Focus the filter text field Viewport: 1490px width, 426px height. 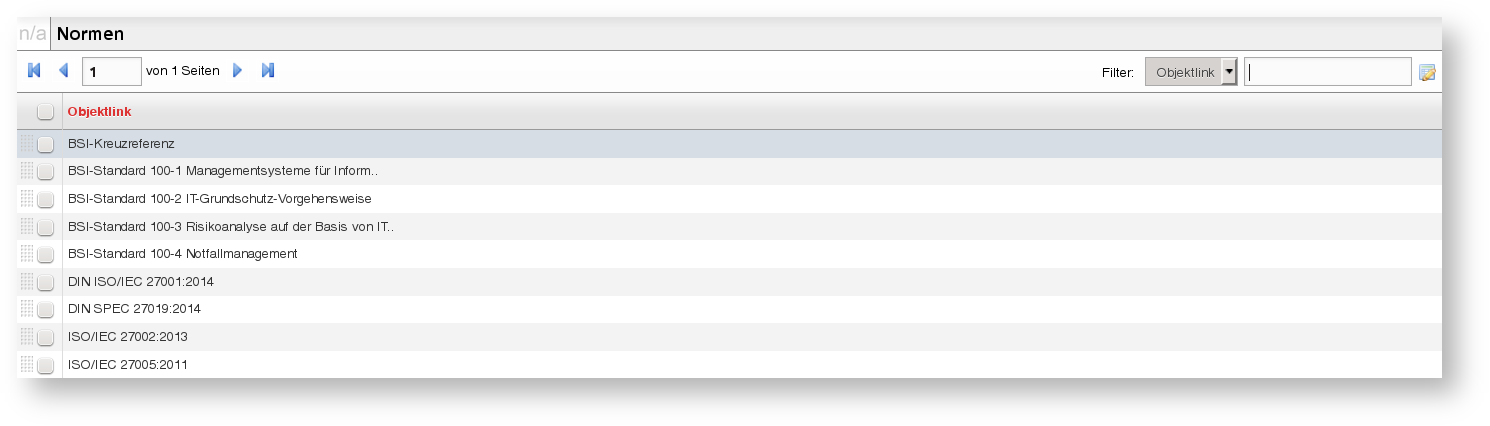[x=1327, y=72]
